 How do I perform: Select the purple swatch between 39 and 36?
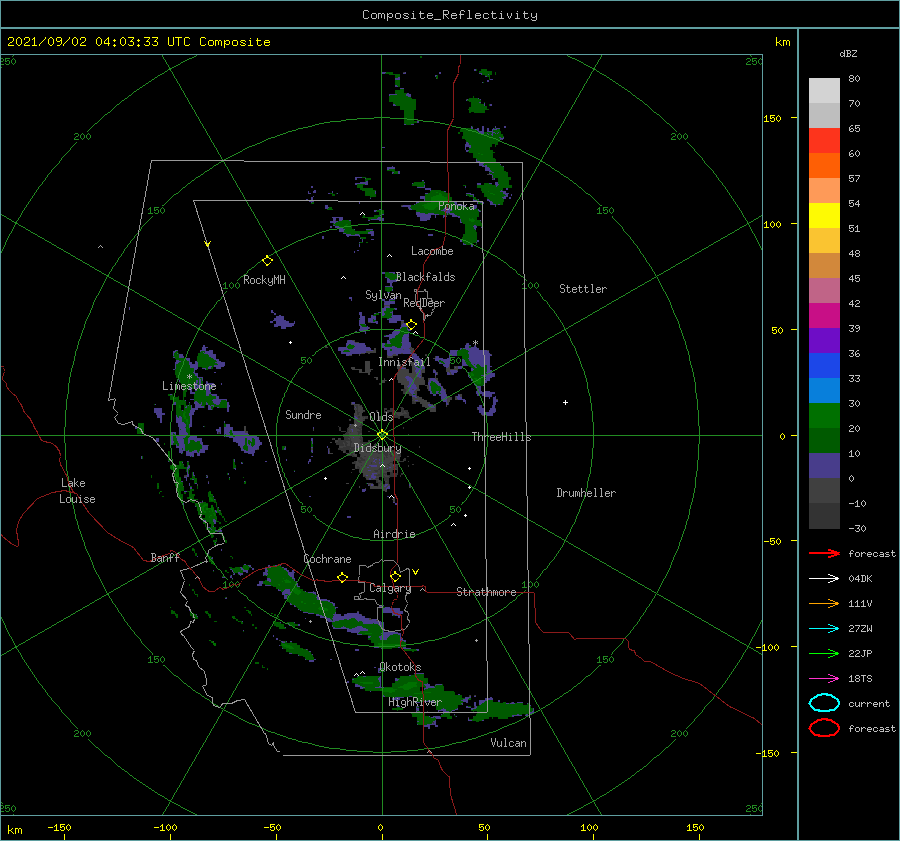pyautogui.click(x=824, y=340)
